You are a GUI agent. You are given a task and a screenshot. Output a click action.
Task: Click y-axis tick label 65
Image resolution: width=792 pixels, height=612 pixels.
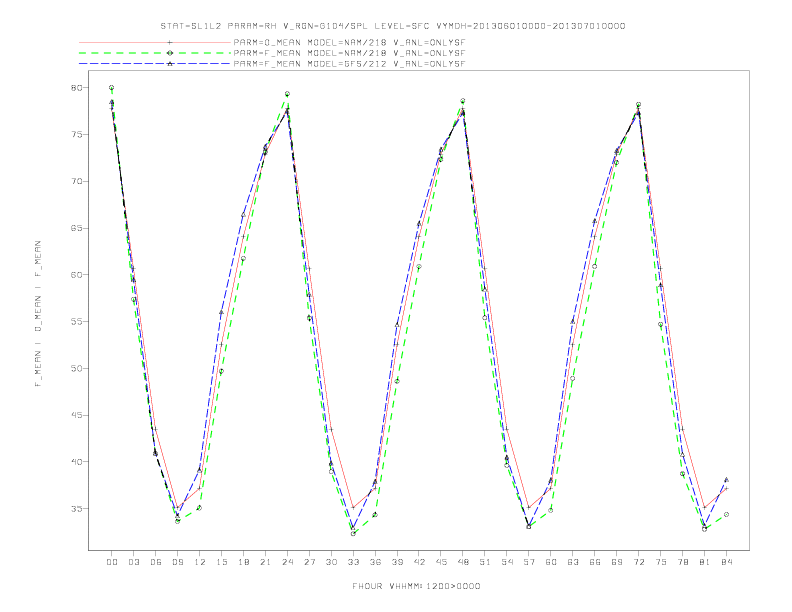tap(76, 228)
